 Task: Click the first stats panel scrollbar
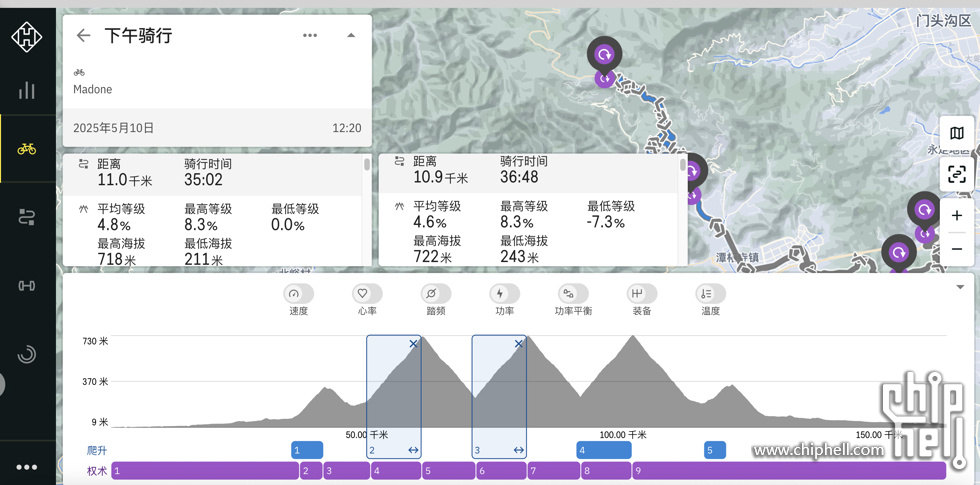[x=367, y=165]
